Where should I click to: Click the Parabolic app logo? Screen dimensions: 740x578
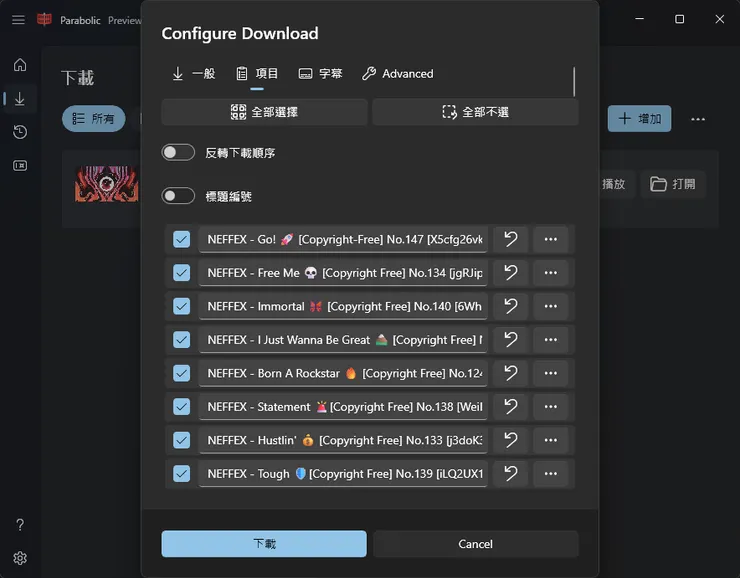(44, 20)
